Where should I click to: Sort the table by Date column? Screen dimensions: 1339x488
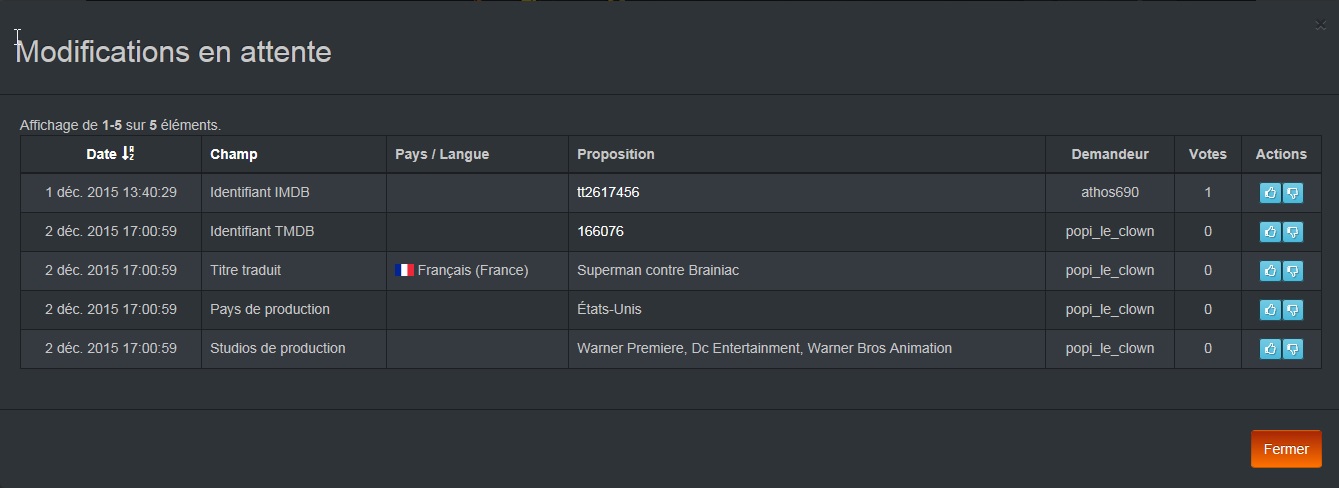click(x=110, y=154)
